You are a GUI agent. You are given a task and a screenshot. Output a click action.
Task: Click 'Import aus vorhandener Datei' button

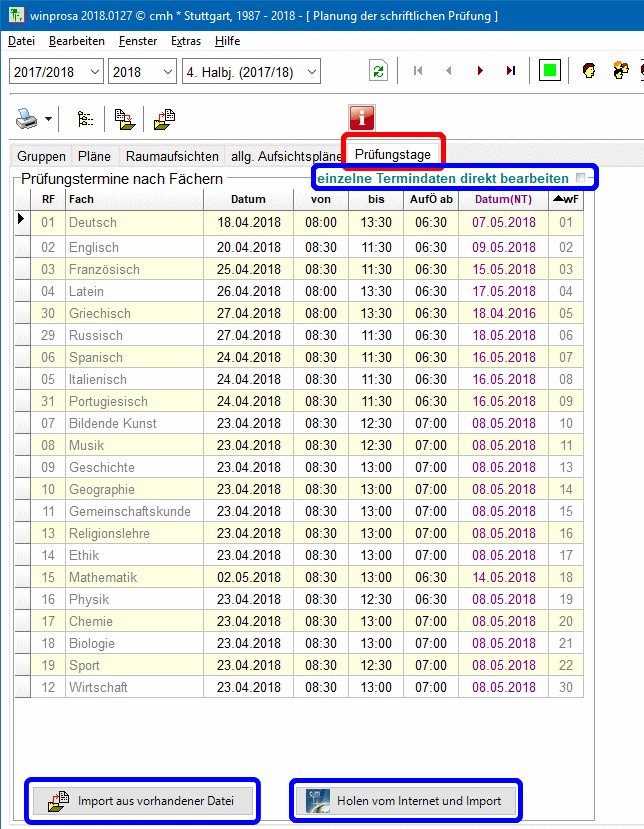pos(142,801)
